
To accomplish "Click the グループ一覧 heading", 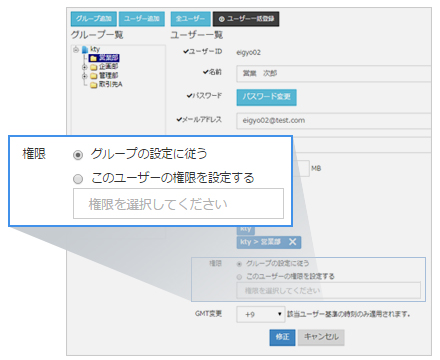I will [97, 35].
